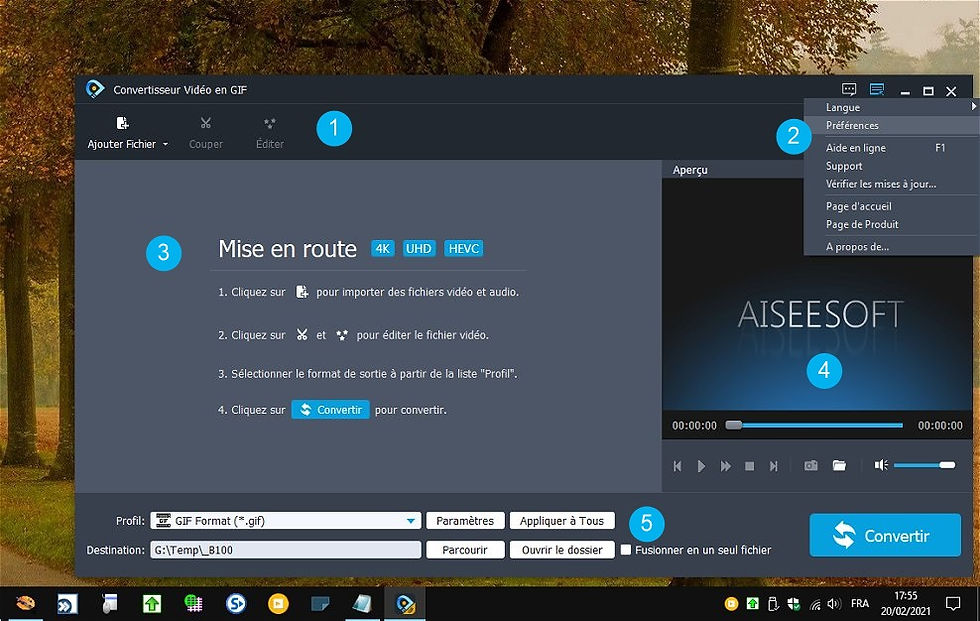Open the green upload arrow taskbar app
The height and width of the screenshot is (621, 980).
152,604
